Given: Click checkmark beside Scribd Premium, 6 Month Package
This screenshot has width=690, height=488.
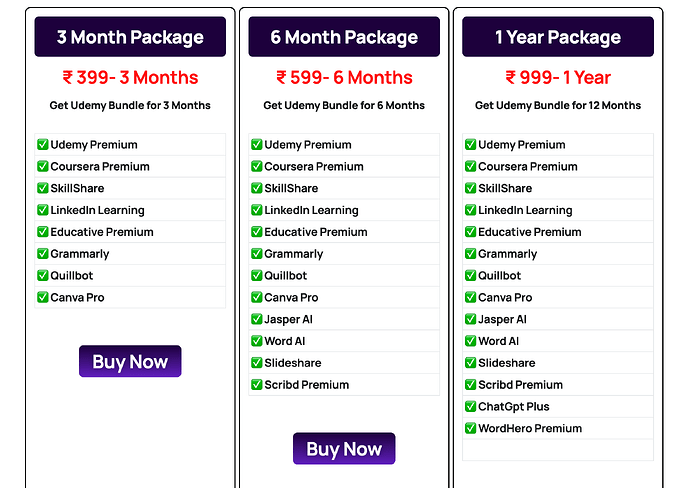Looking at the screenshot, I should click(257, 385).
